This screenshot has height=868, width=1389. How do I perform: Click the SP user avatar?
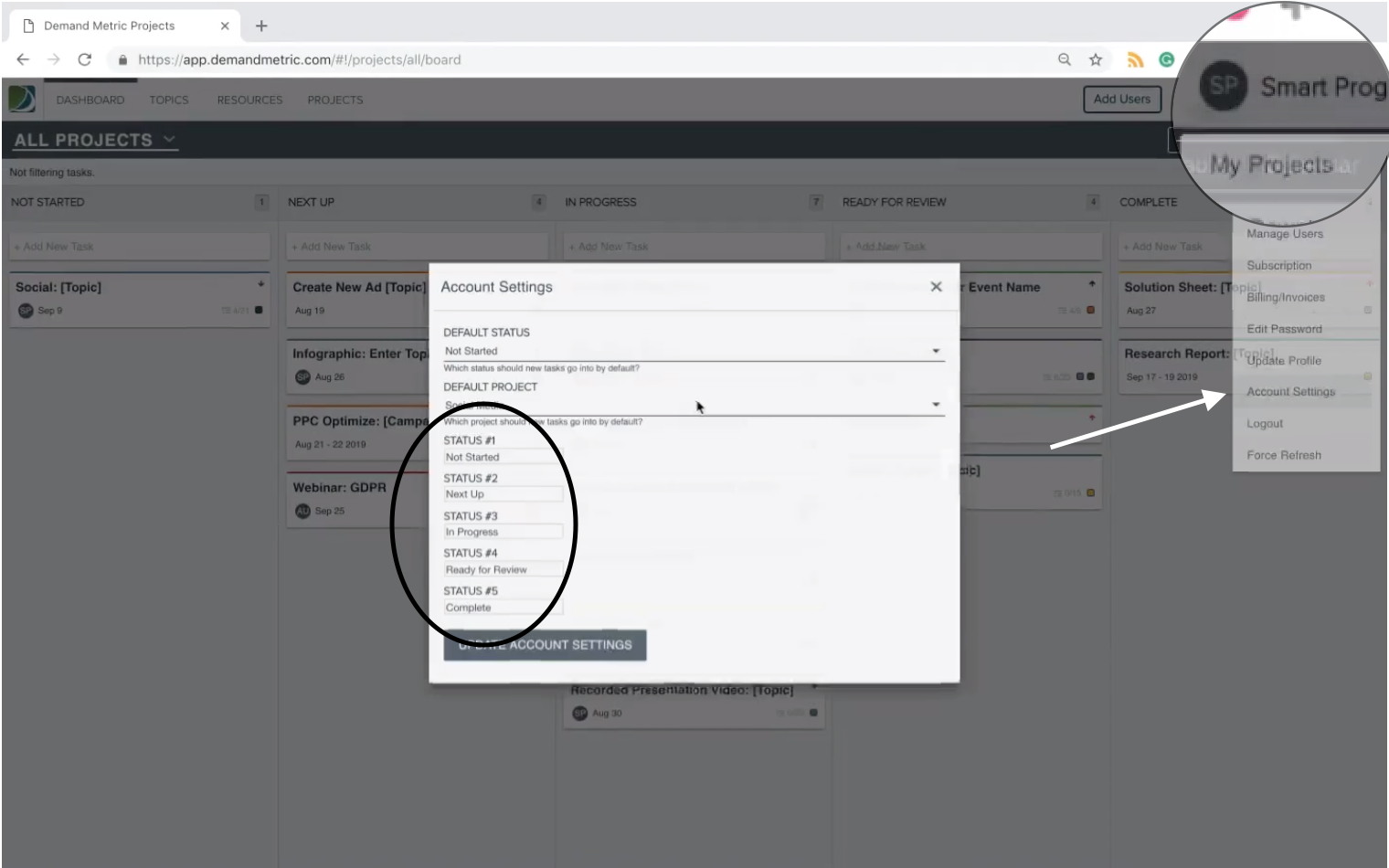(x=1224, y=86)
